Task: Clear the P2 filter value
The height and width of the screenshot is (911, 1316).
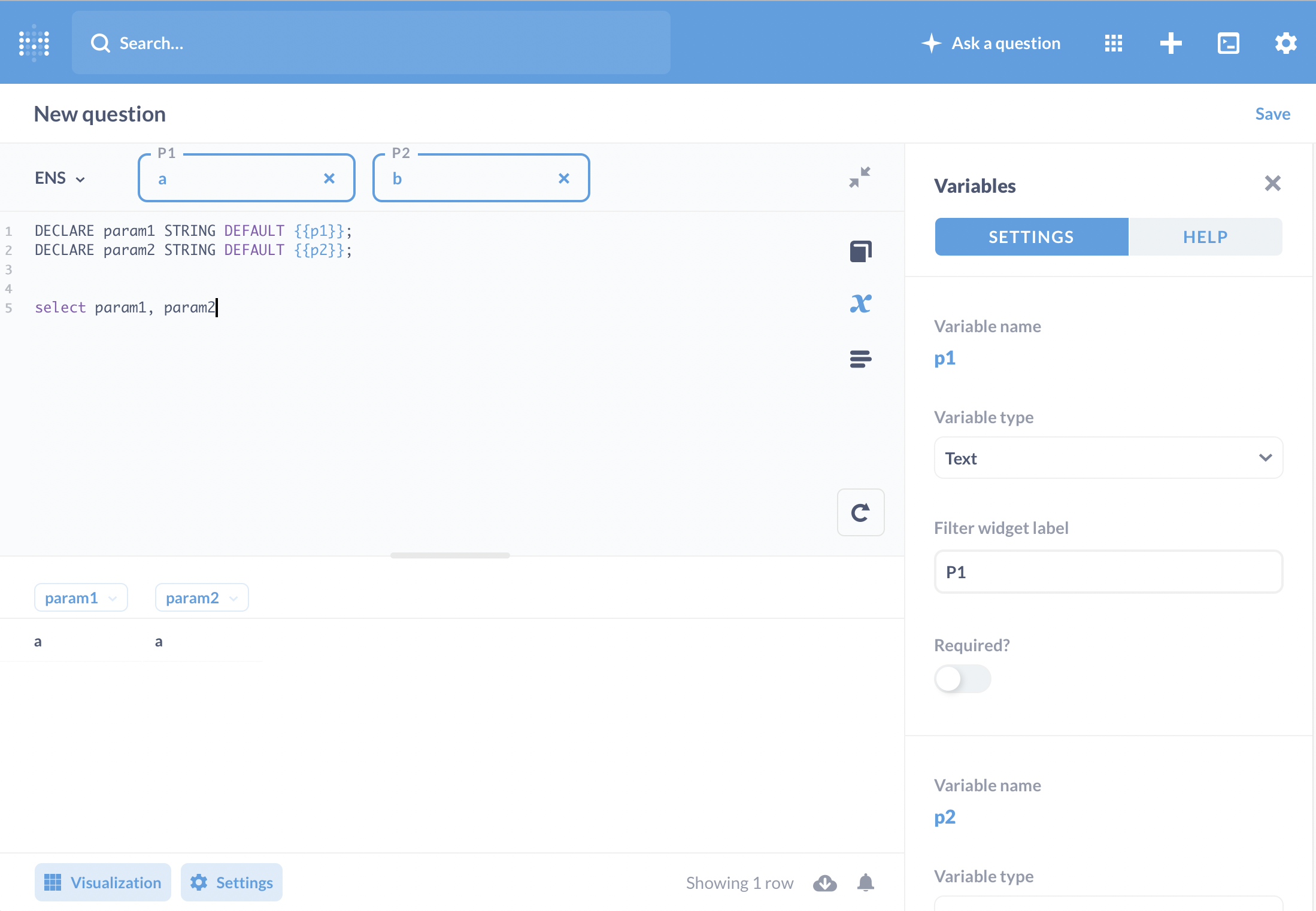Action: pos(563,178)
